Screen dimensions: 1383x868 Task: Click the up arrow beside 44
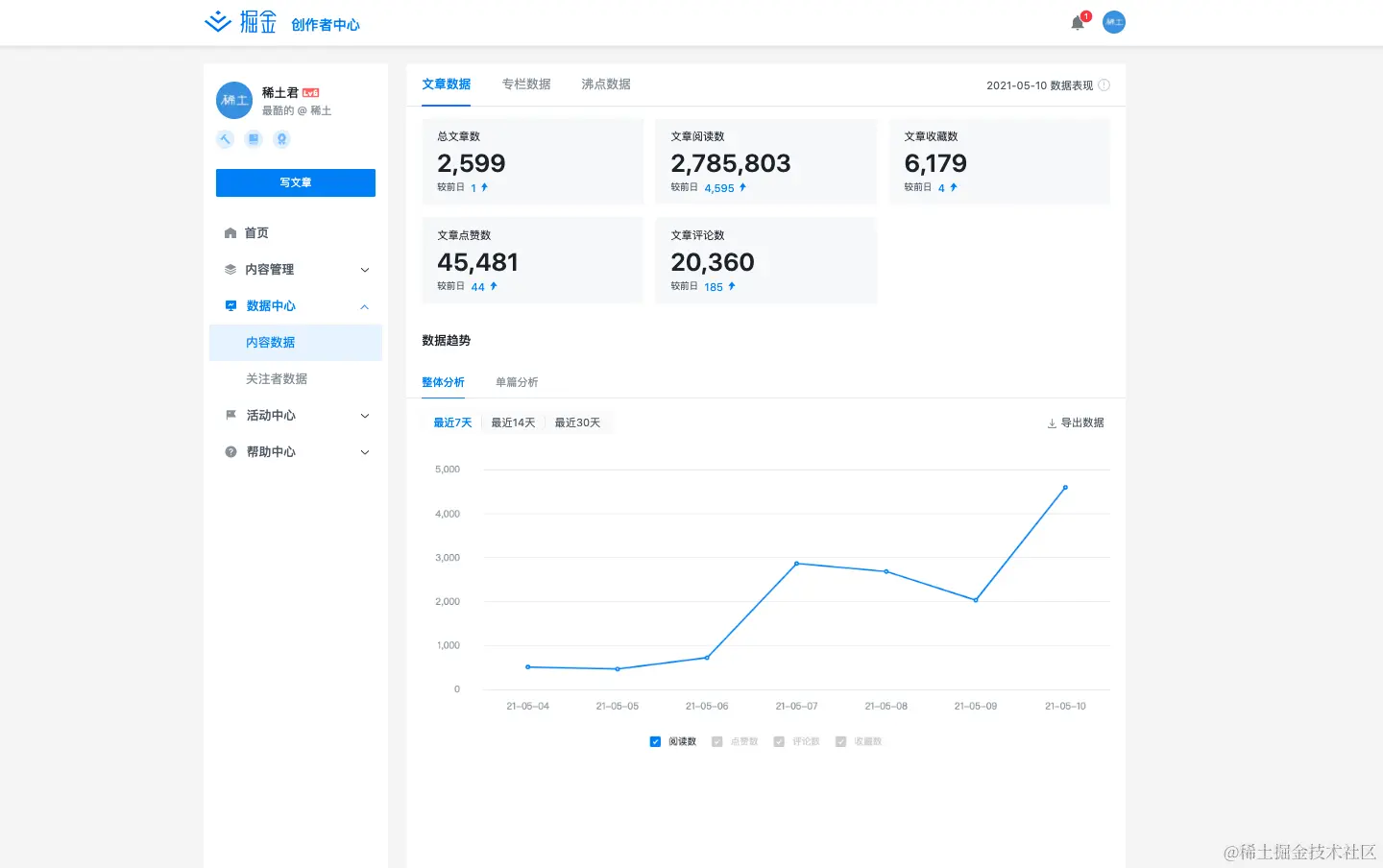pyautogui.click(x=494, y=287)
